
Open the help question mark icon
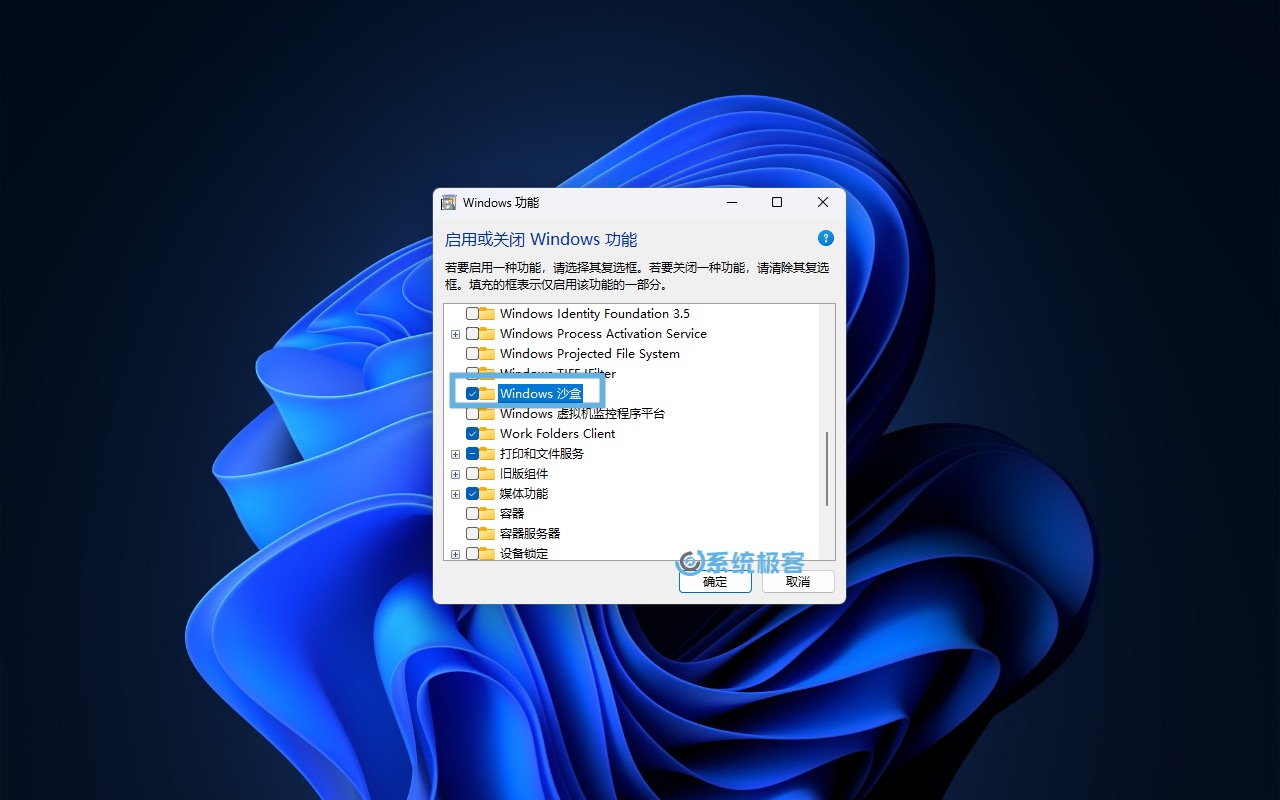point(825,238)
